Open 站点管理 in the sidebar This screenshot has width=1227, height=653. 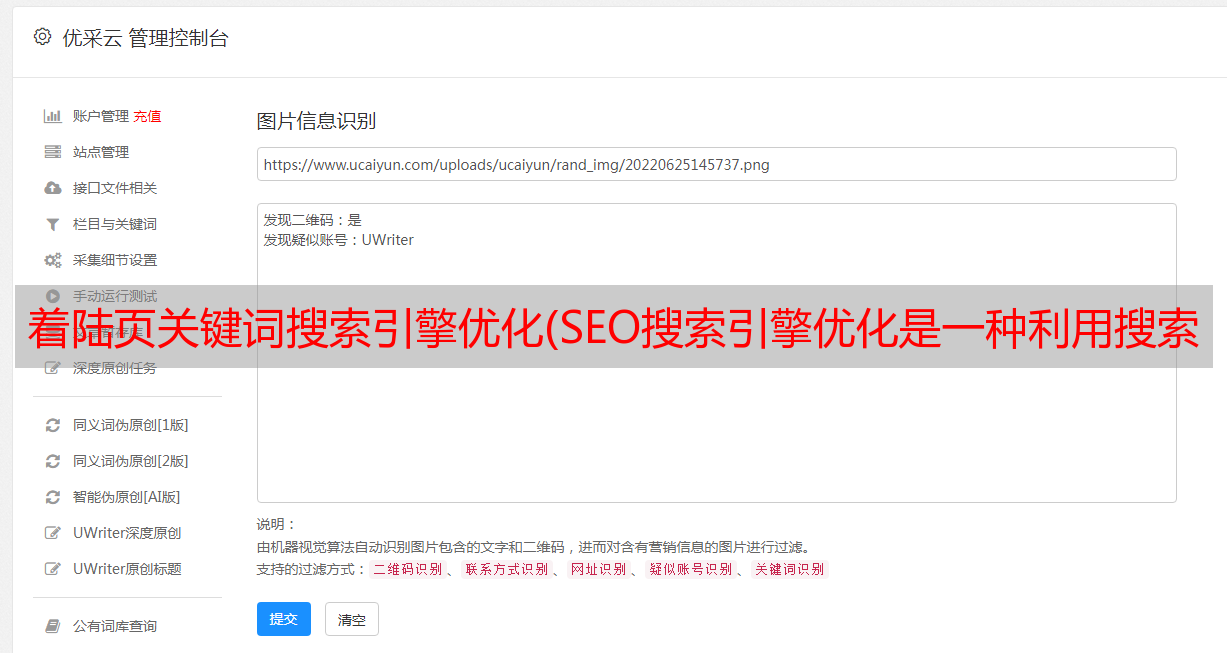coord(101,152)
